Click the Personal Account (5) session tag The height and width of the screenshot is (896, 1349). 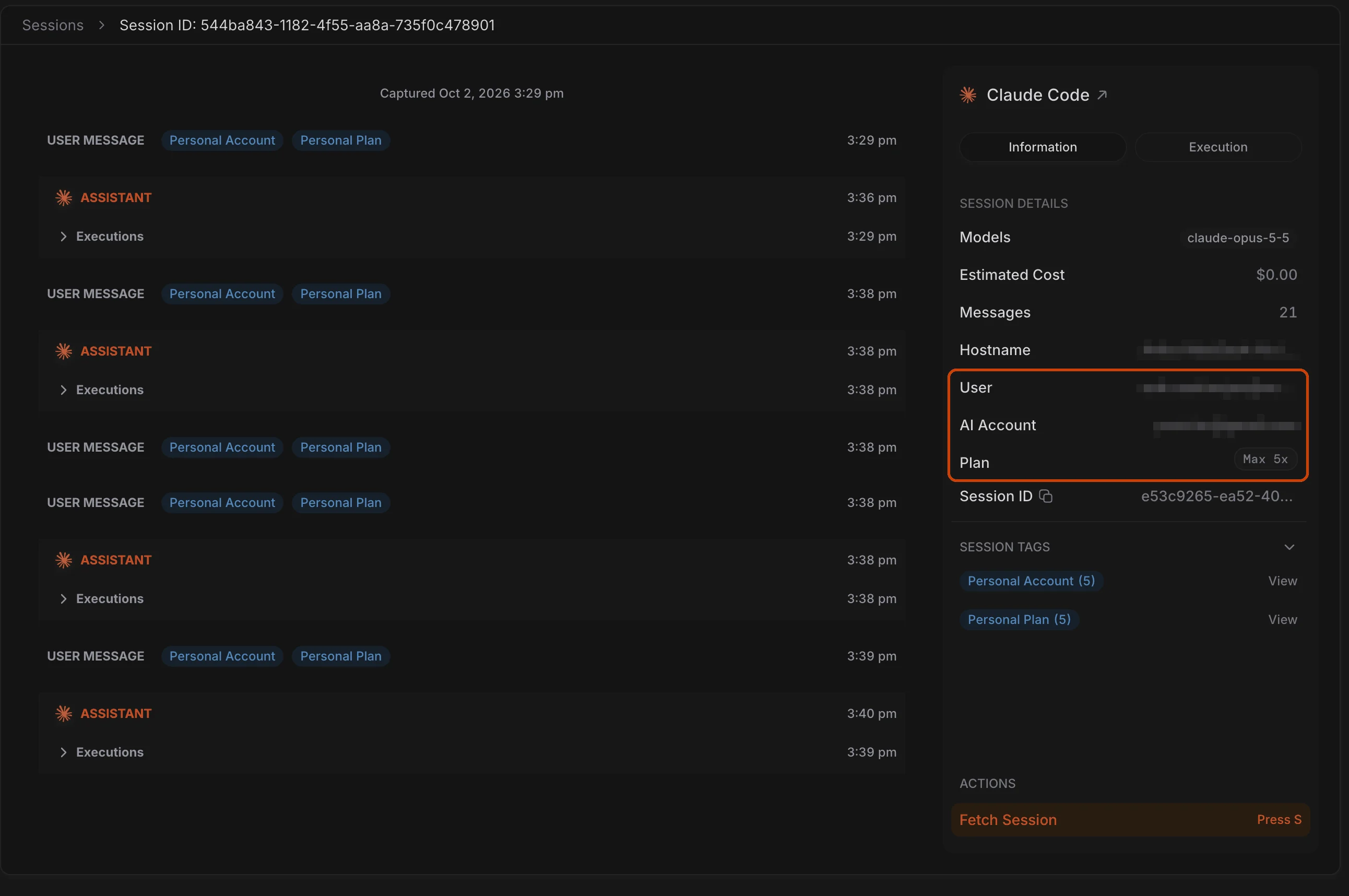(1031, 581)
